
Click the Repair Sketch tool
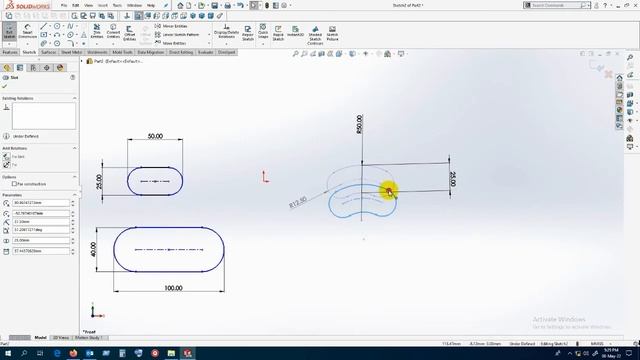(248, 33)
